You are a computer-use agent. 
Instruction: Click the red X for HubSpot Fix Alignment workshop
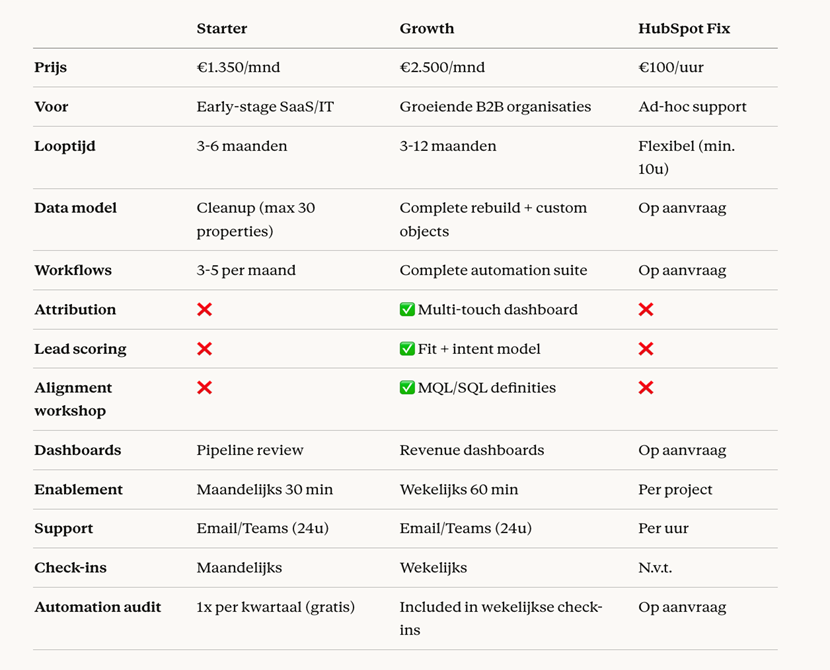coord(646,388)
